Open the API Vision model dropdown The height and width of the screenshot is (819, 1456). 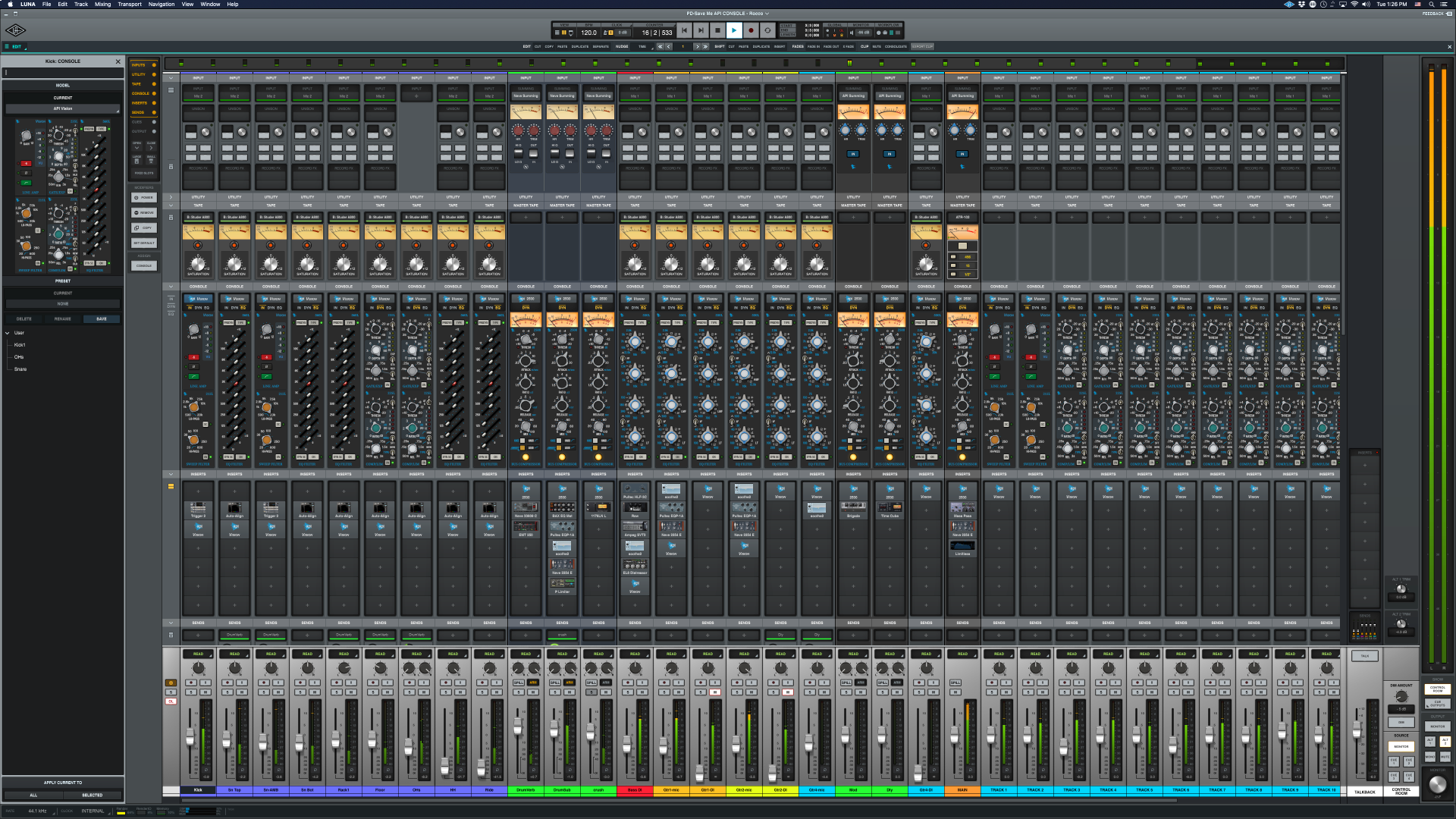[x=63, y=108]
